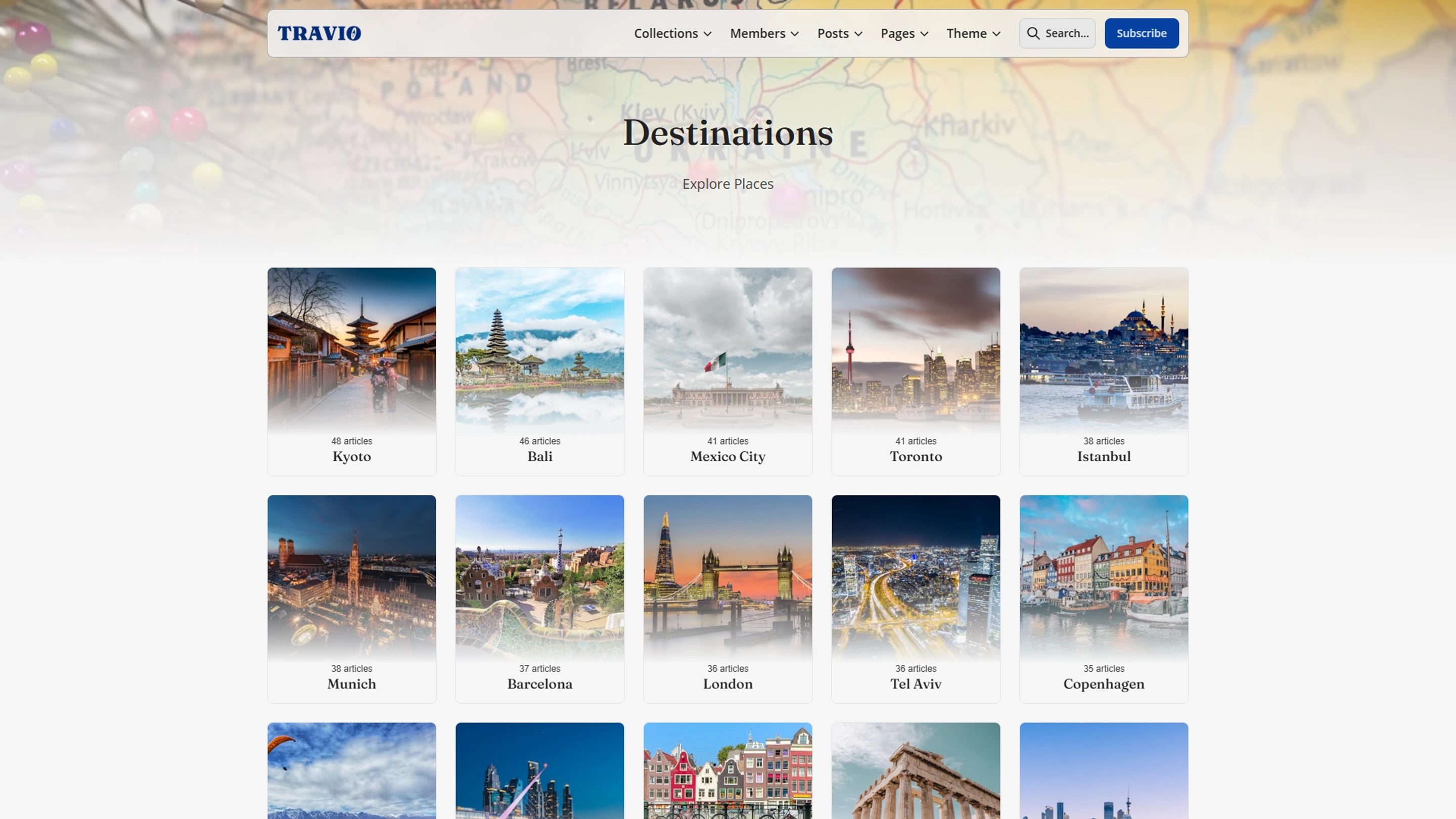Image resolution: width=1456 pixels, height=819 pixels.
Task: Click the Barcelona title link
Action: 540,684
